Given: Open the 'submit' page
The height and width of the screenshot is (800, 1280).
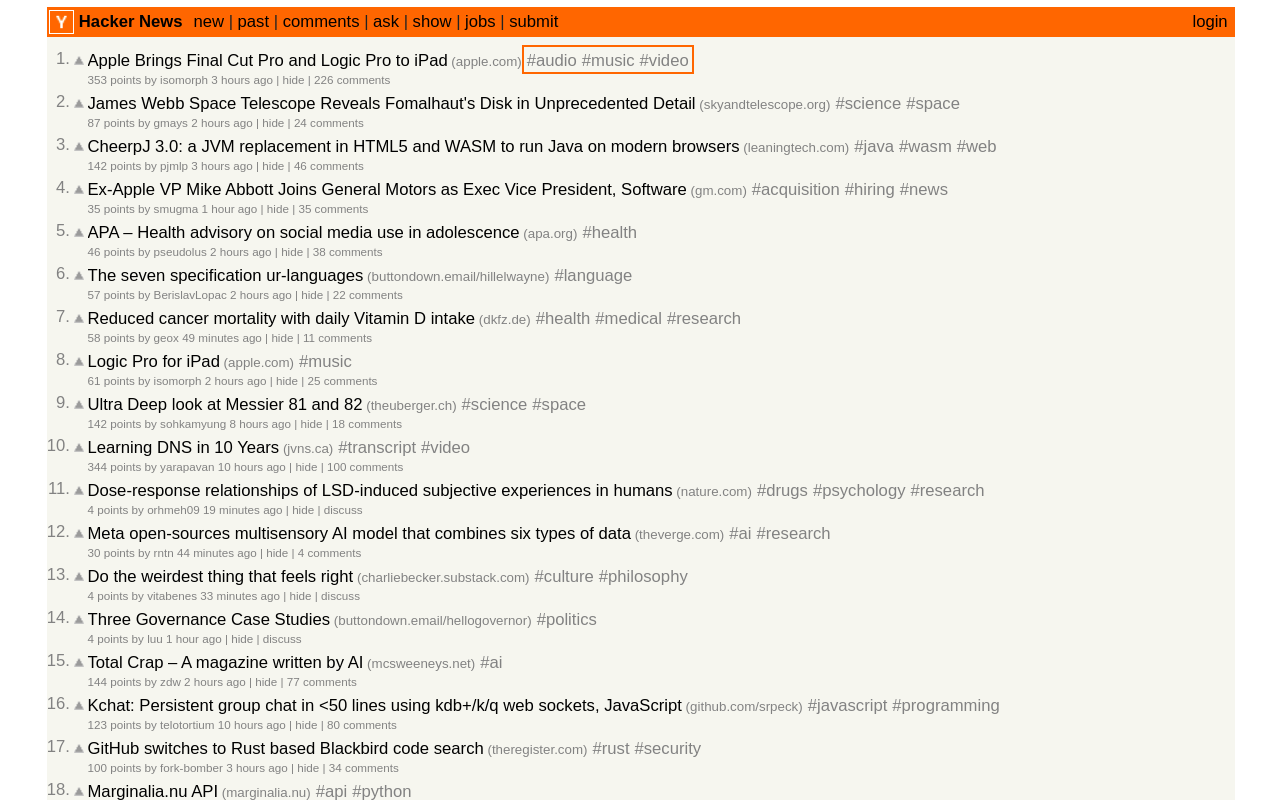Looking at the screenshot, I should click(x=534, y=22).
